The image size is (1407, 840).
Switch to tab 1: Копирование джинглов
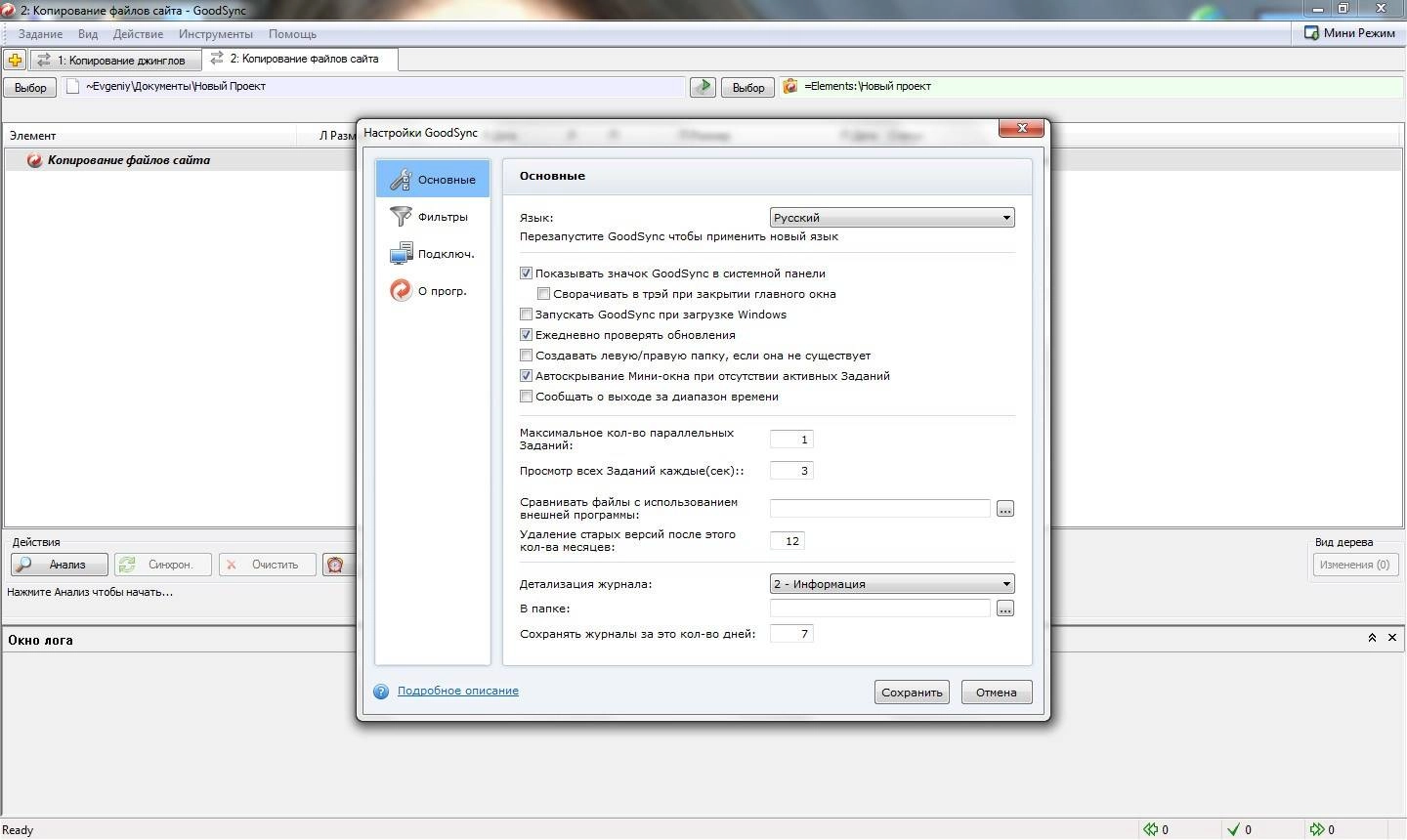coord(115,61)
